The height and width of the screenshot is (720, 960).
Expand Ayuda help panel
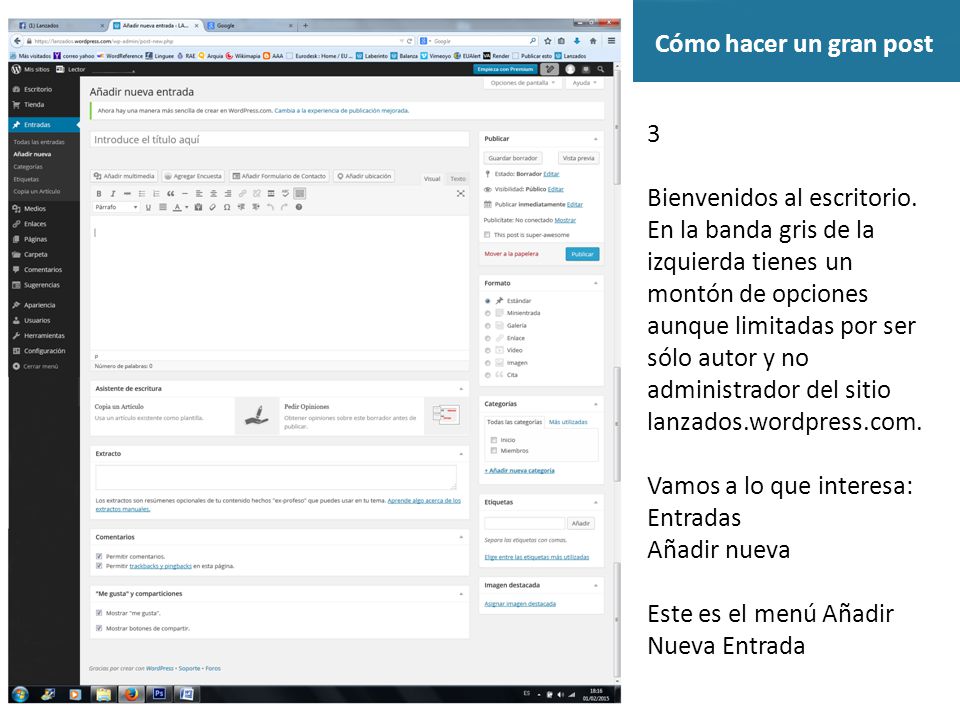pyautogui.click(x=584, y=83)
